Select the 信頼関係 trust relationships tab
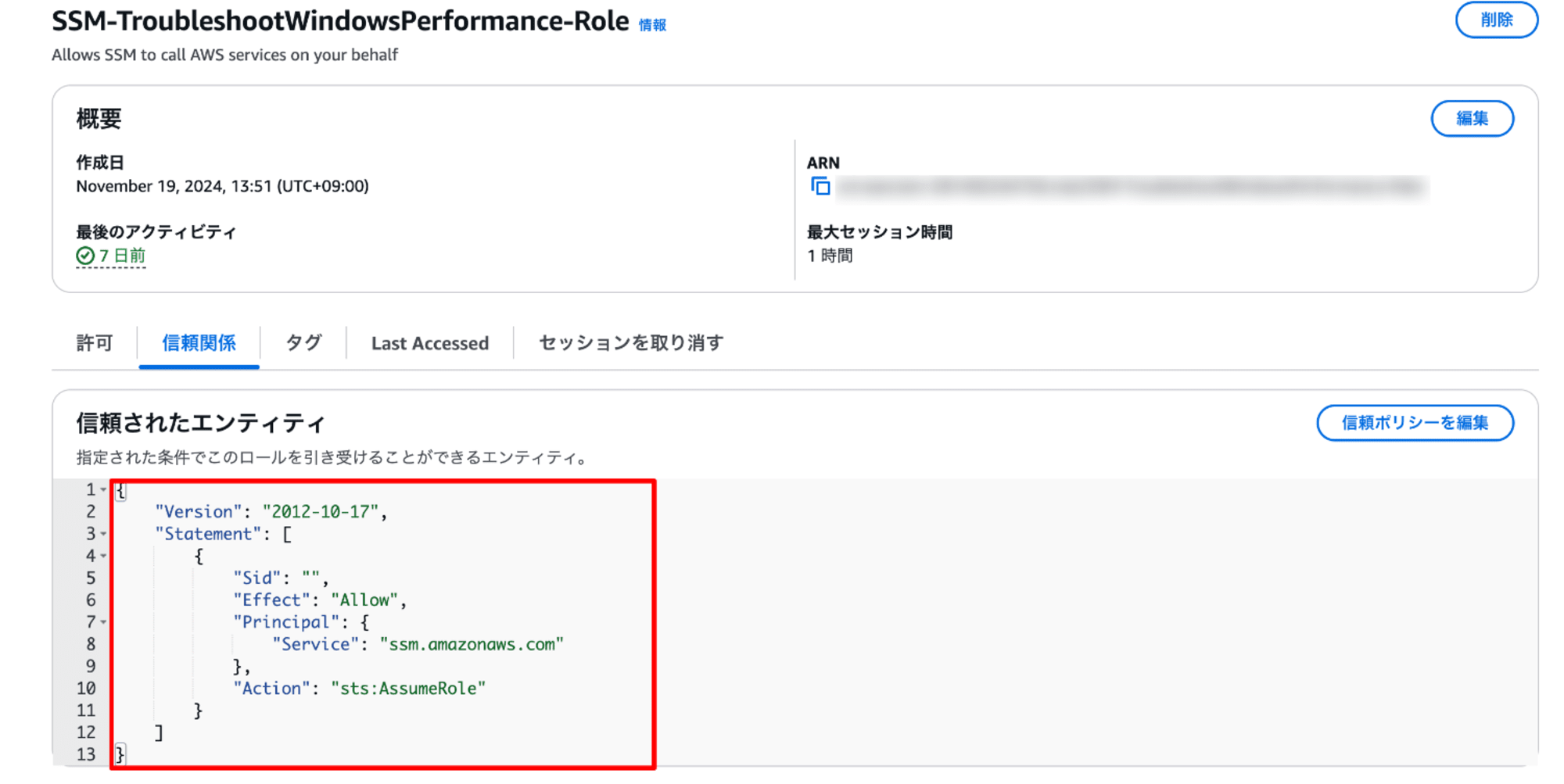 pyautogui.click(x=199, y=343)
